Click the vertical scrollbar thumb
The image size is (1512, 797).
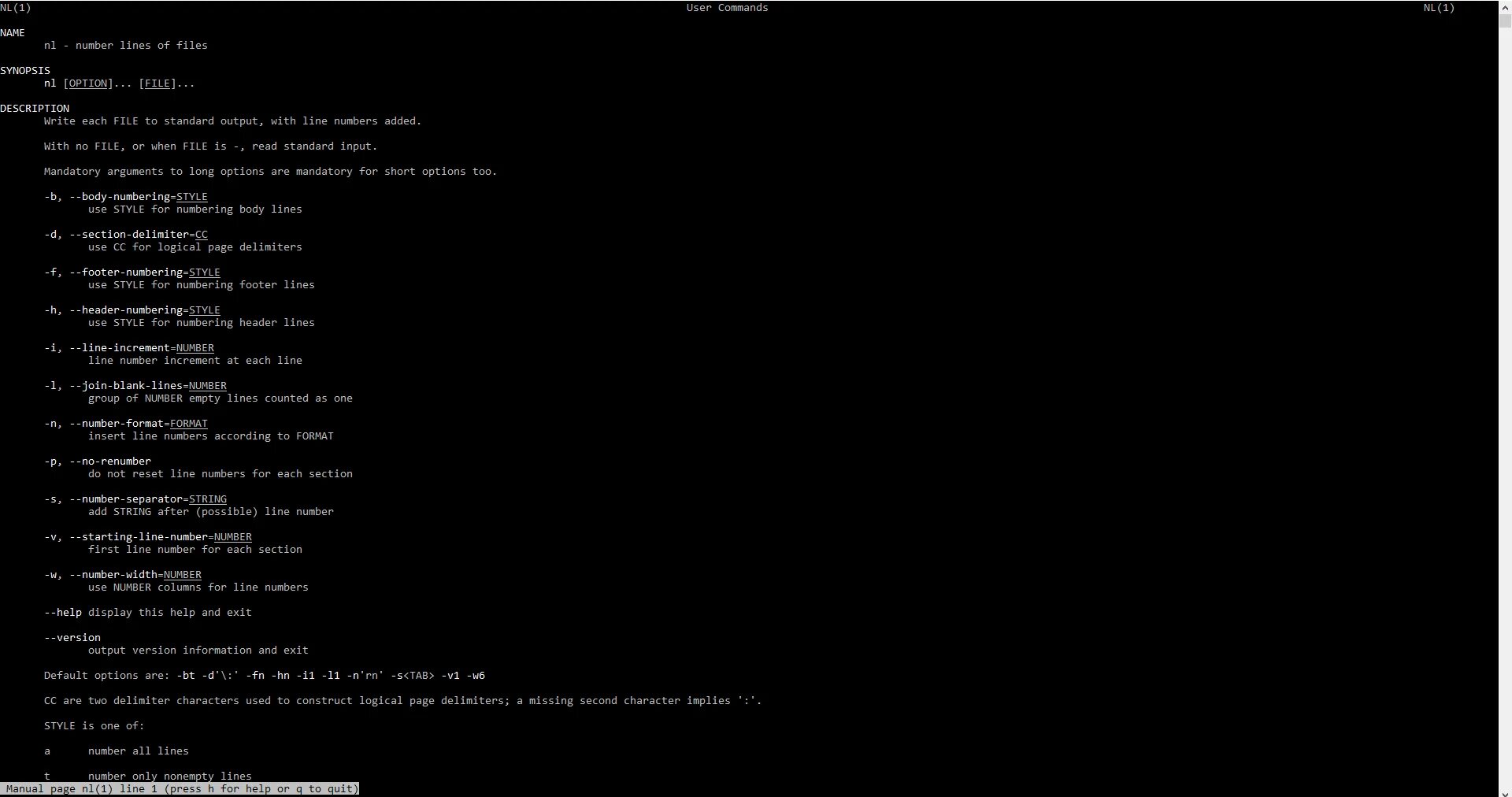point(1505,21)
